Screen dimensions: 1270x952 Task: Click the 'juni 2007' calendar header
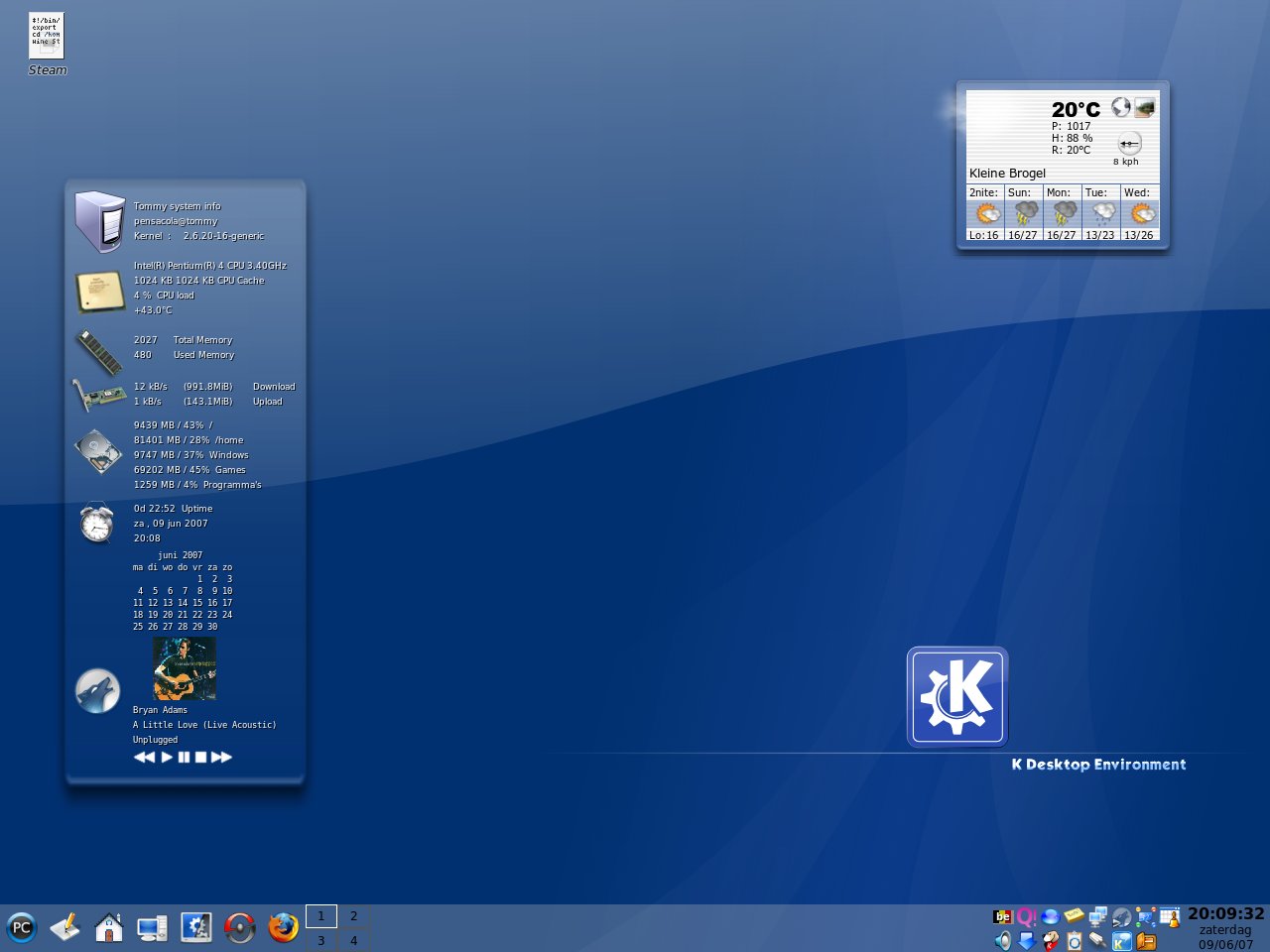point(180,555)
